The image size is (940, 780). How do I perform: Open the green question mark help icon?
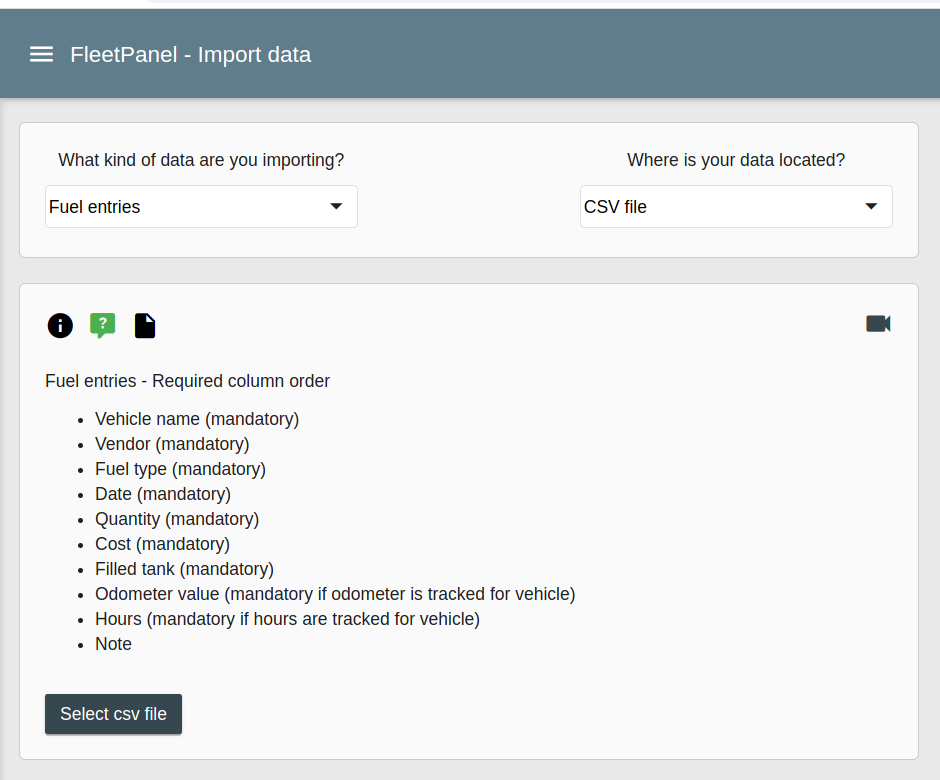tap(102, 325)
